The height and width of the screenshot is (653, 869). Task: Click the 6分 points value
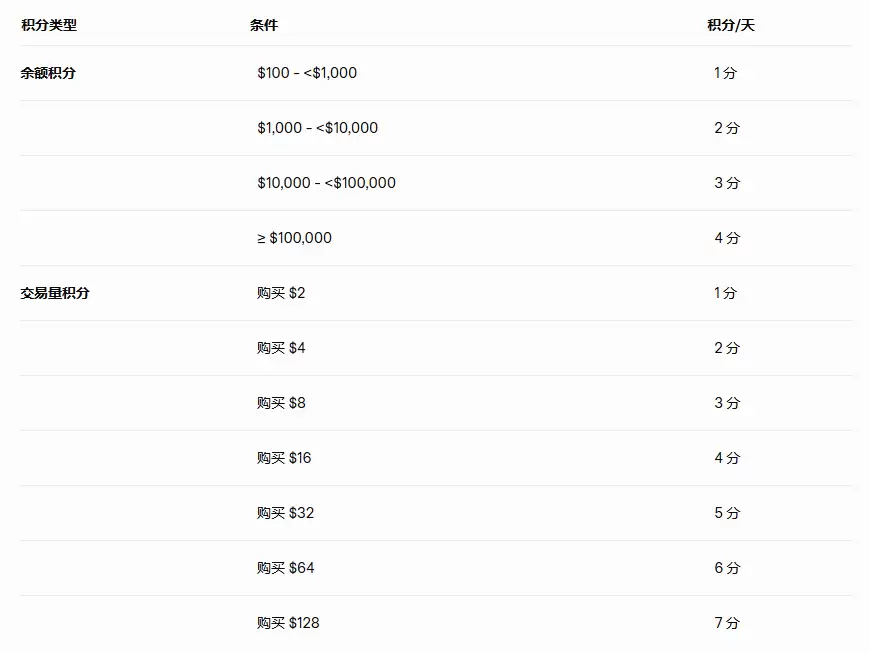point(727,568)
